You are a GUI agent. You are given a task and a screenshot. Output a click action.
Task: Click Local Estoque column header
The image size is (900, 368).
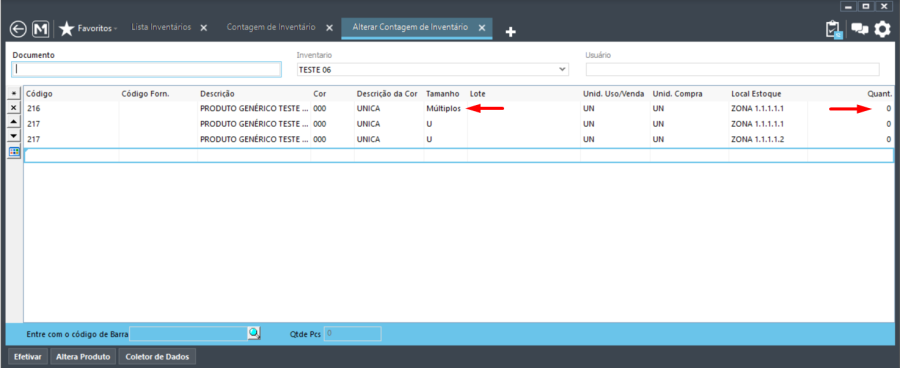coord(757,94)
